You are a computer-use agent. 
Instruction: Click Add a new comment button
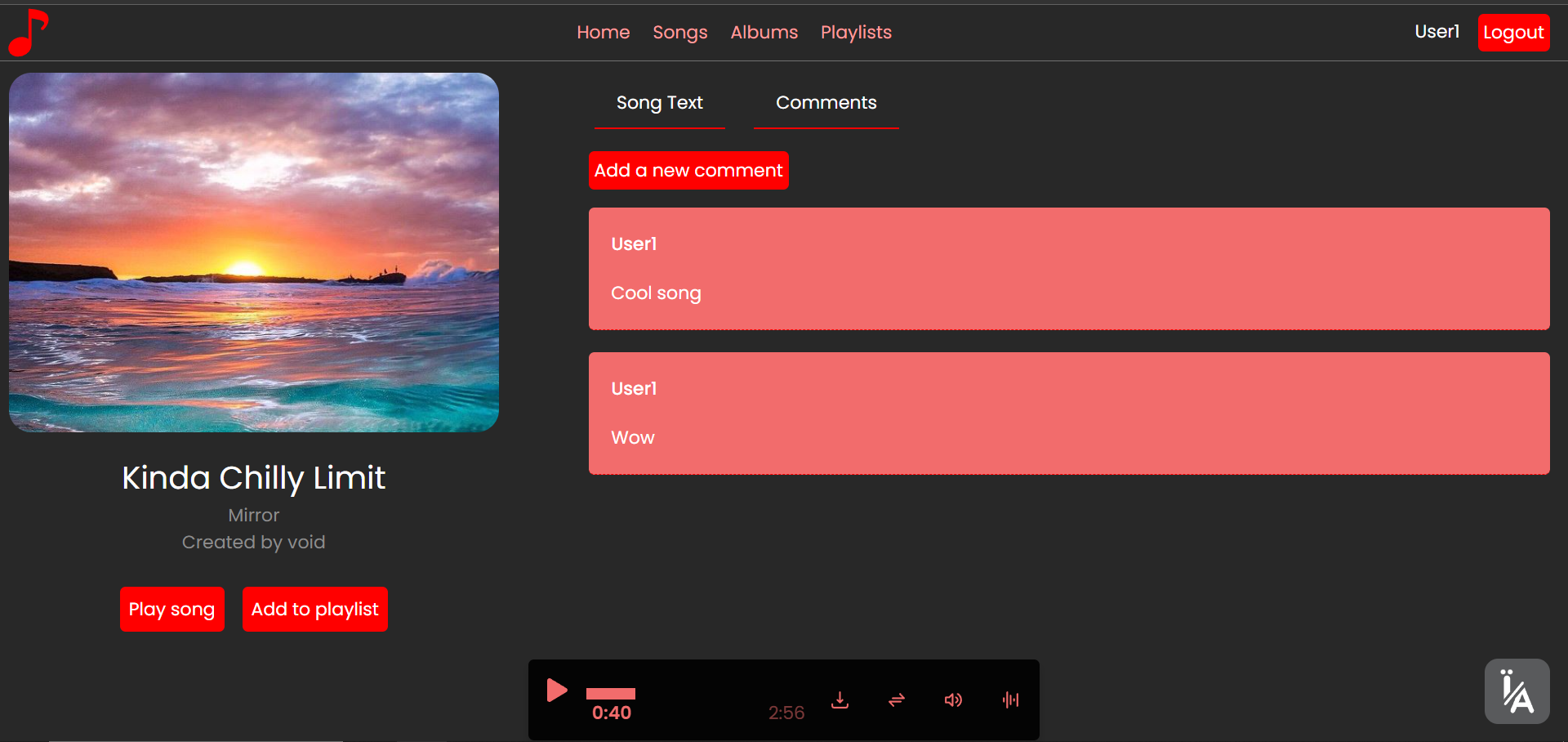688,170
